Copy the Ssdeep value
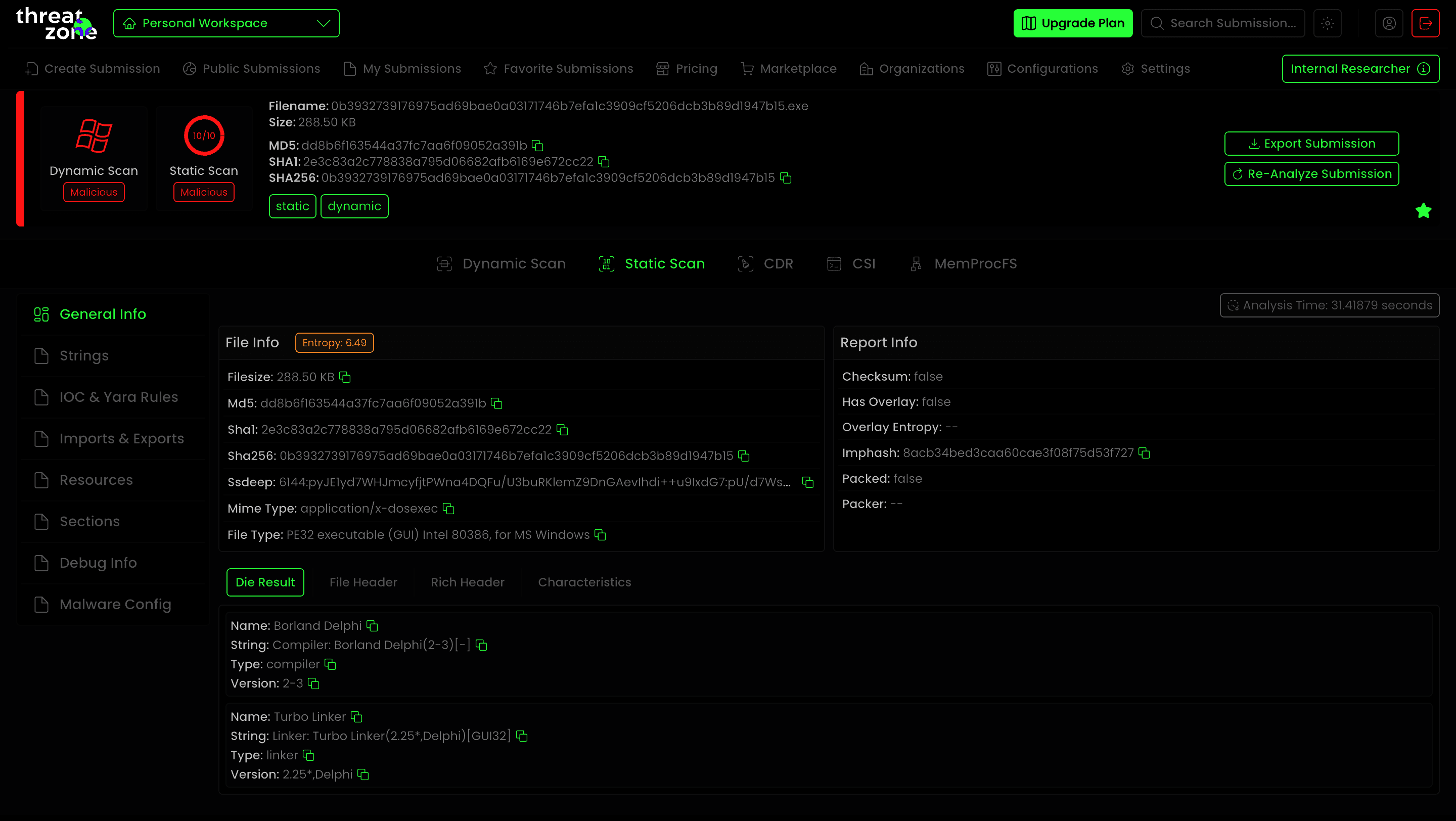 [808, 482]
